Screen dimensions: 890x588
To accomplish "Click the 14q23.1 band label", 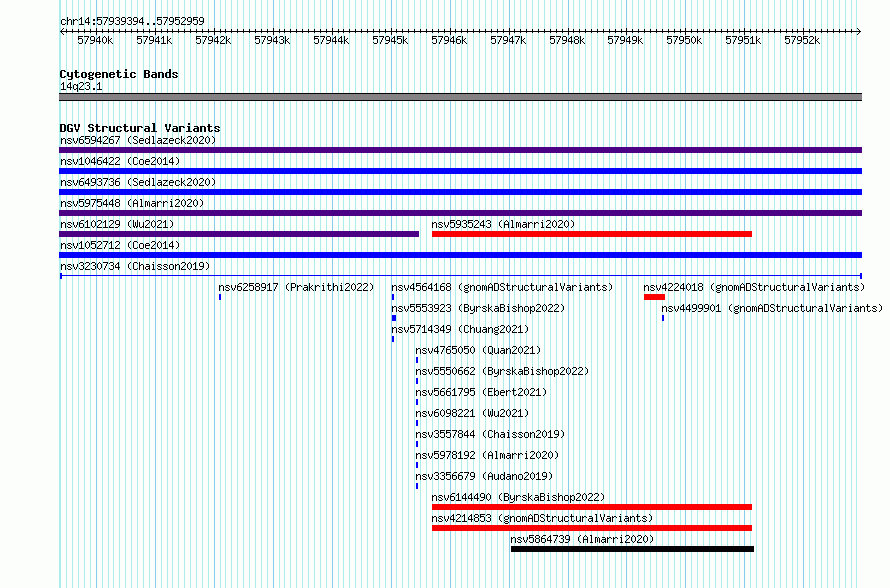I will [x=81, y=86].
